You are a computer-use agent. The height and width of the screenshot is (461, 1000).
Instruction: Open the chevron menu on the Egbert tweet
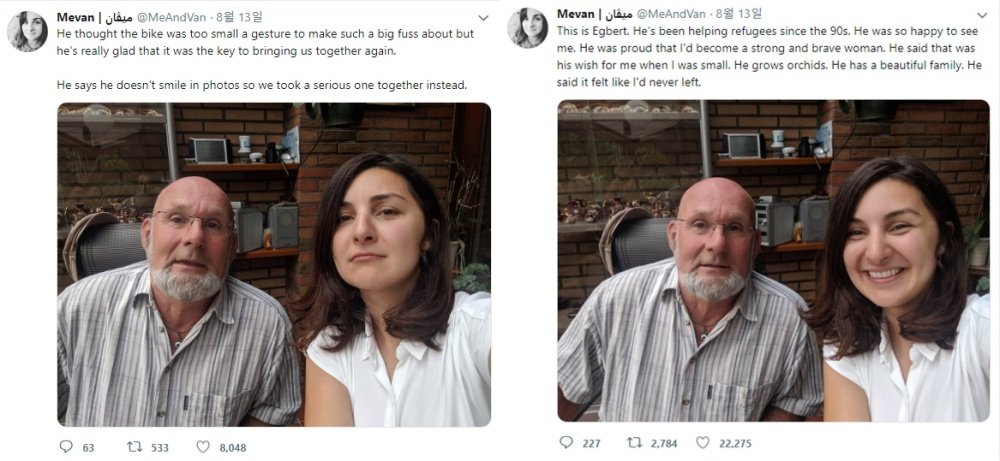click(x=983, y=14)
